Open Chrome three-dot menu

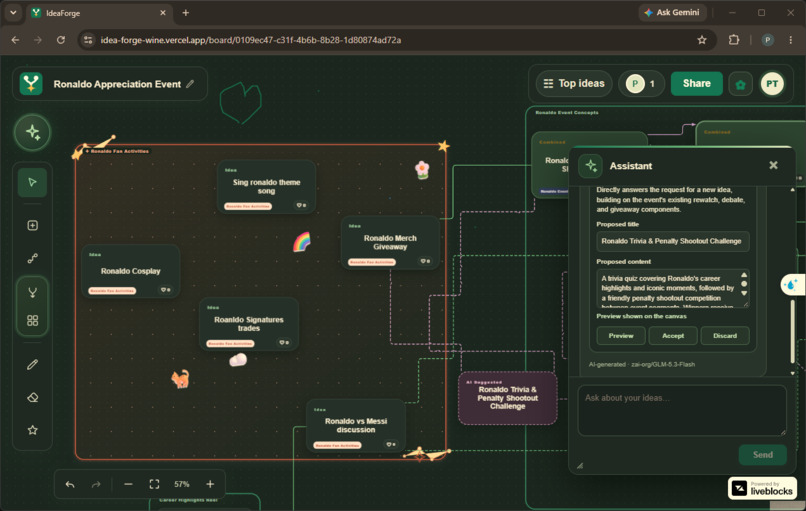pos(791,40)
